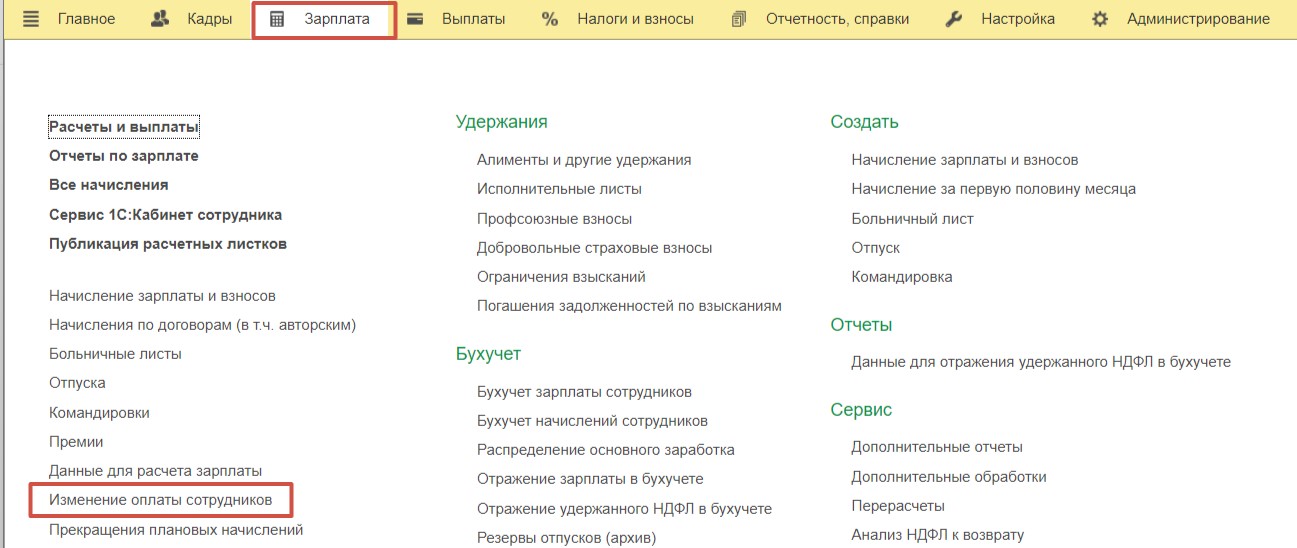This screenshot has height=548, width=1297.
Task: Open Все начисления list
Action: click(108, 185)
